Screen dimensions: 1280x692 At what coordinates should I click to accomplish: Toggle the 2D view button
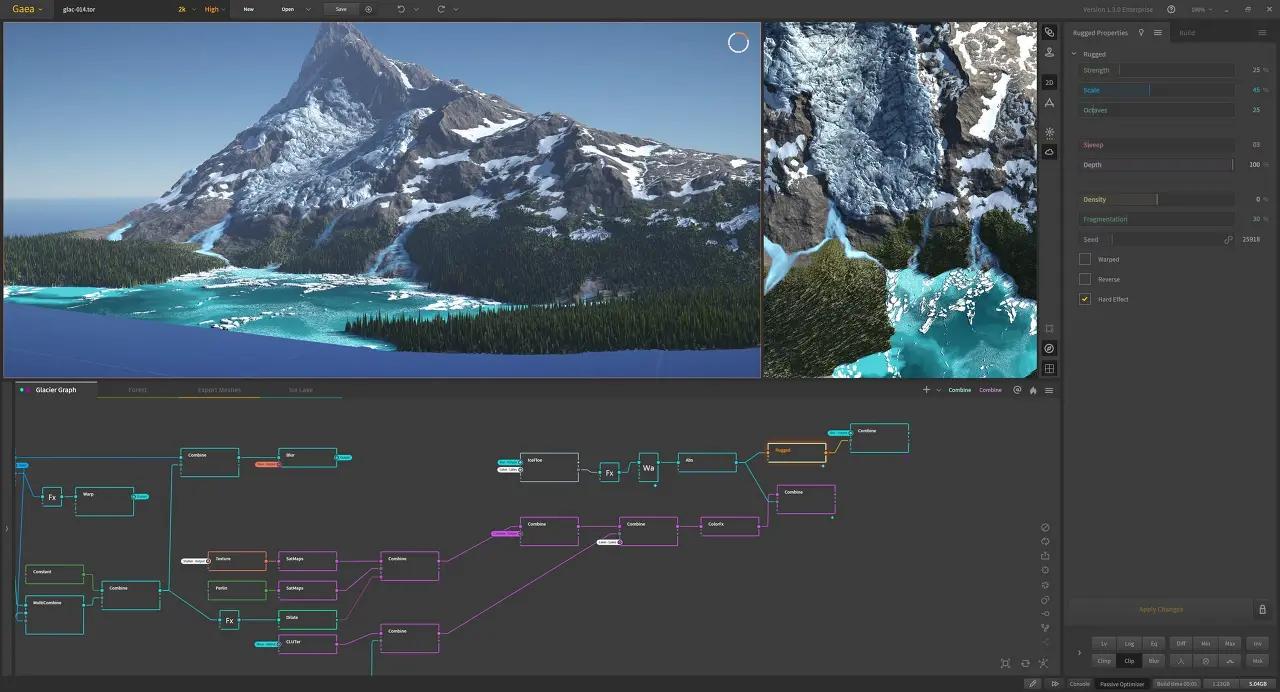click(x=1049, y=83)
